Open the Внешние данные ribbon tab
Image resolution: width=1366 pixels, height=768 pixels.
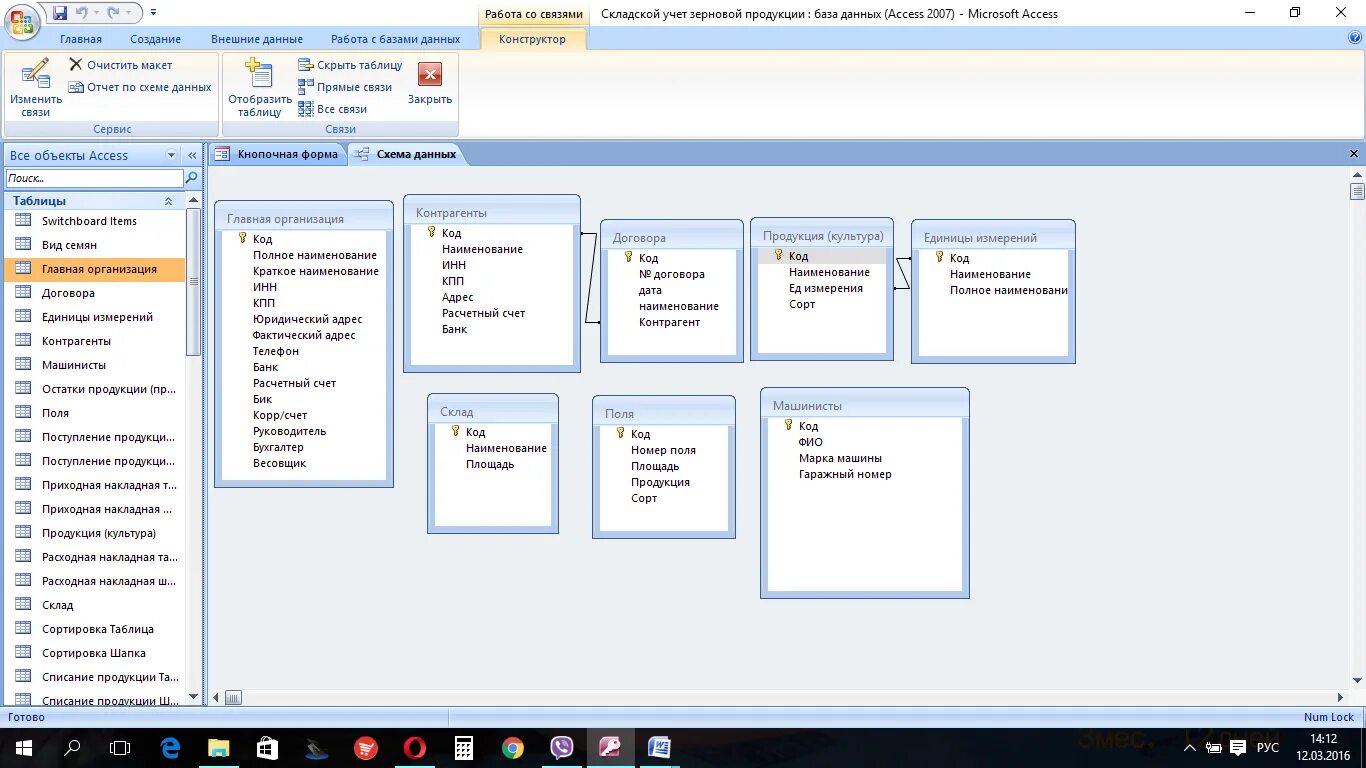257,39
